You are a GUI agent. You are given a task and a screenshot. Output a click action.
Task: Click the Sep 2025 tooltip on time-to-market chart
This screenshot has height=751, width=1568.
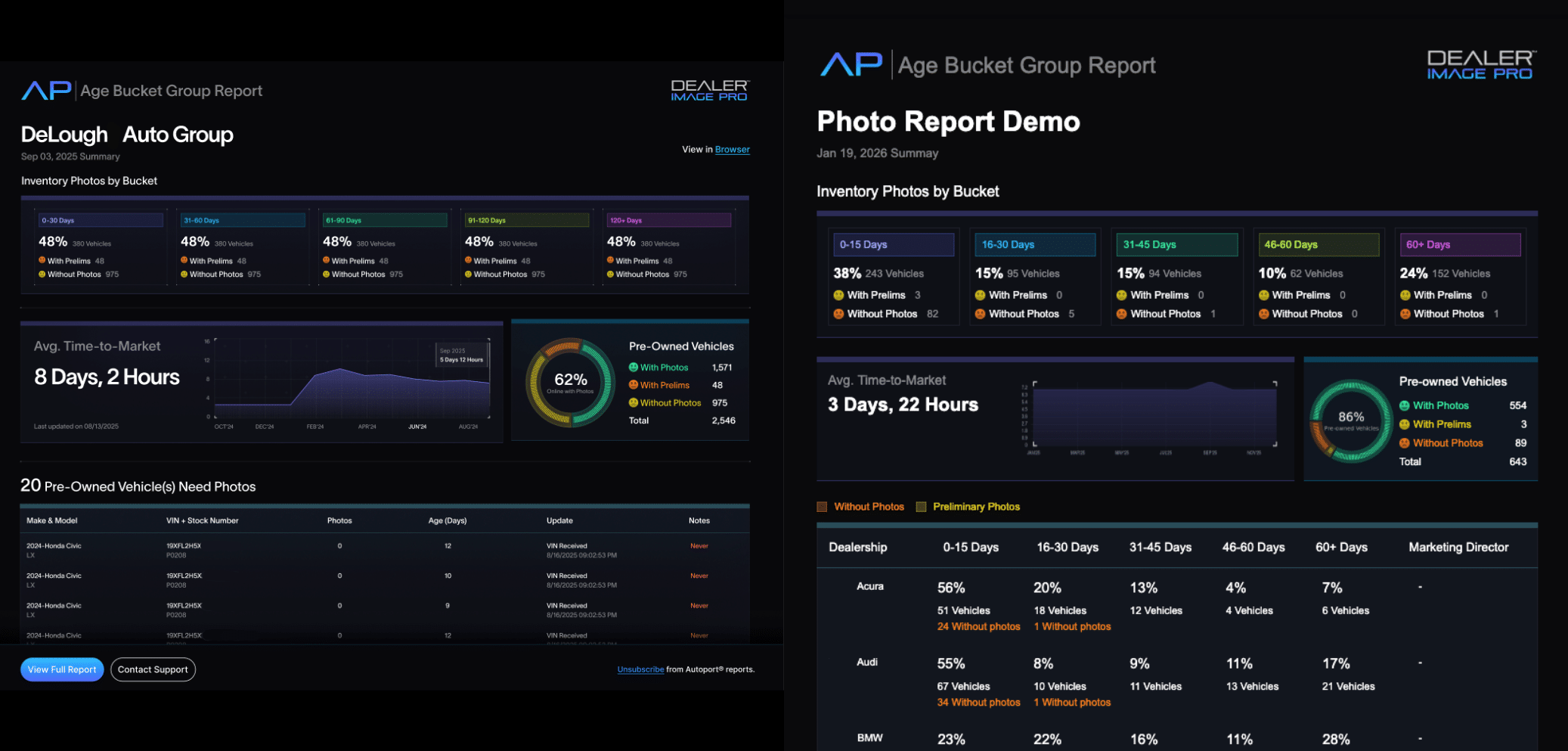462,355
